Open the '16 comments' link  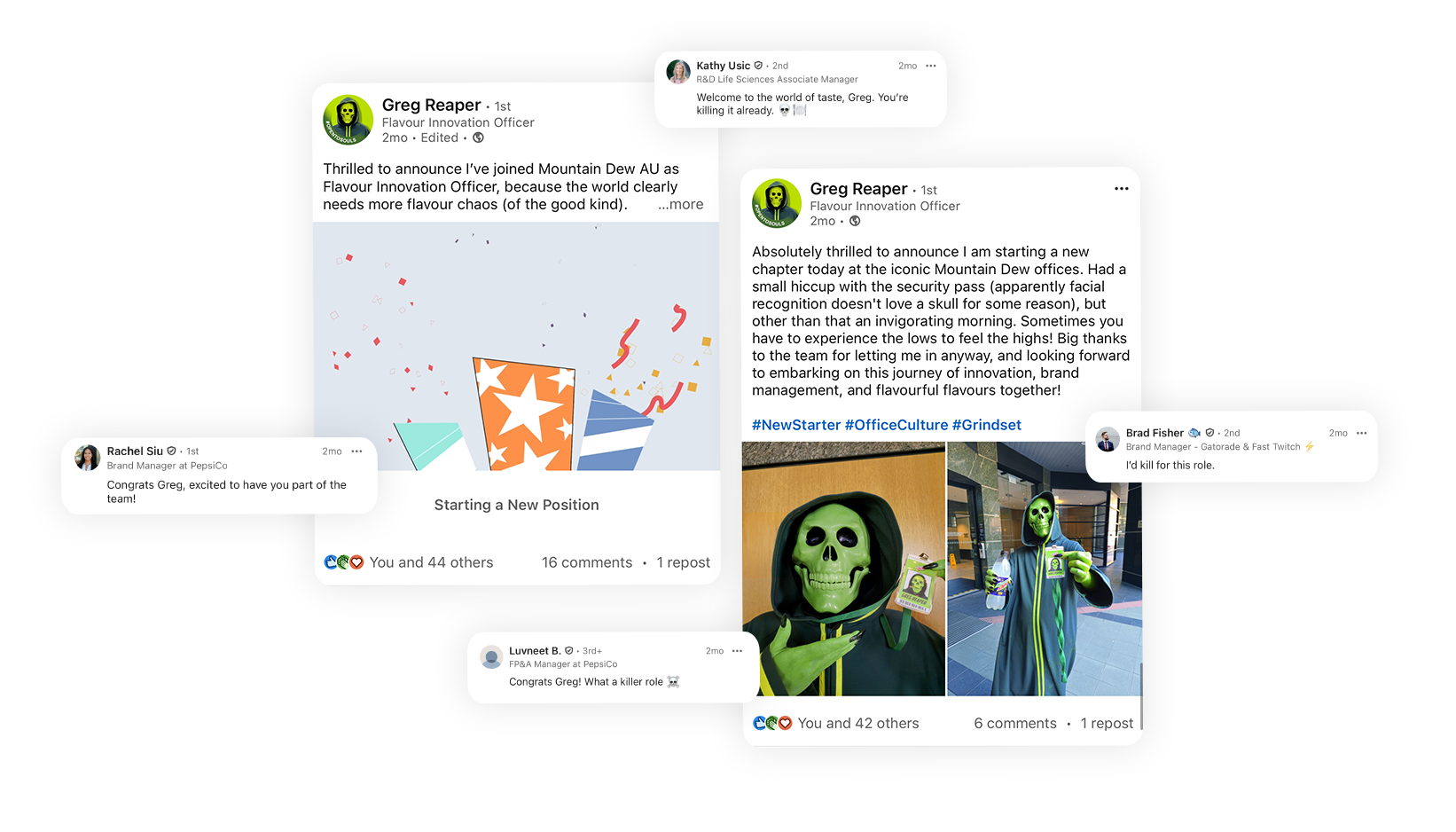point(587,562)
